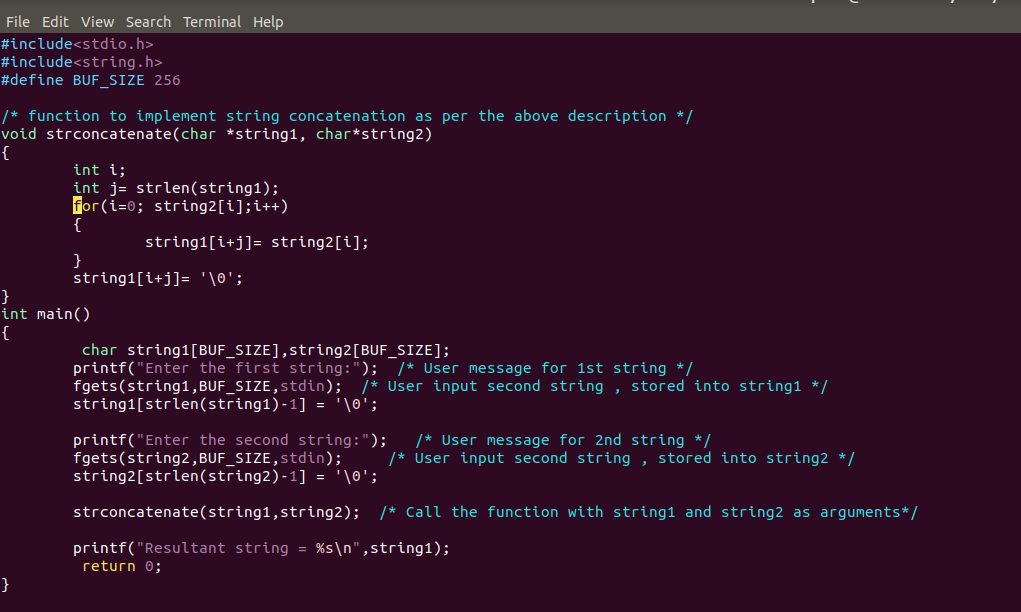Open the Terminal menu
1021x612 pixels.
coord(212,21)
